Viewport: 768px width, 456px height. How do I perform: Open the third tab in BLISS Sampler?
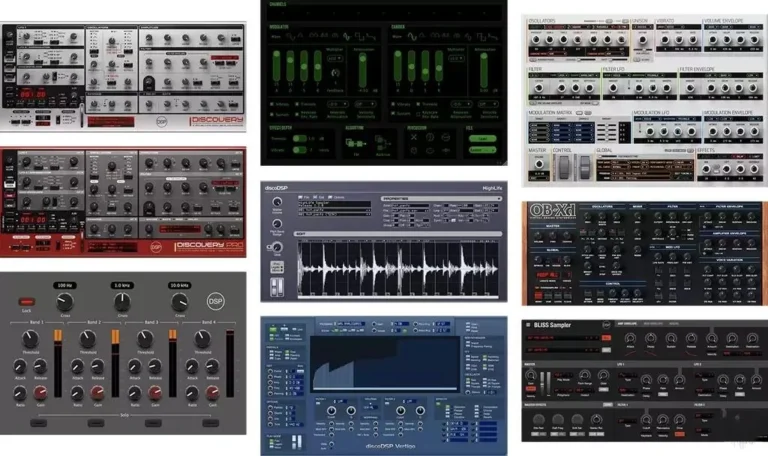pyautogui.click(x=674, y=324)
